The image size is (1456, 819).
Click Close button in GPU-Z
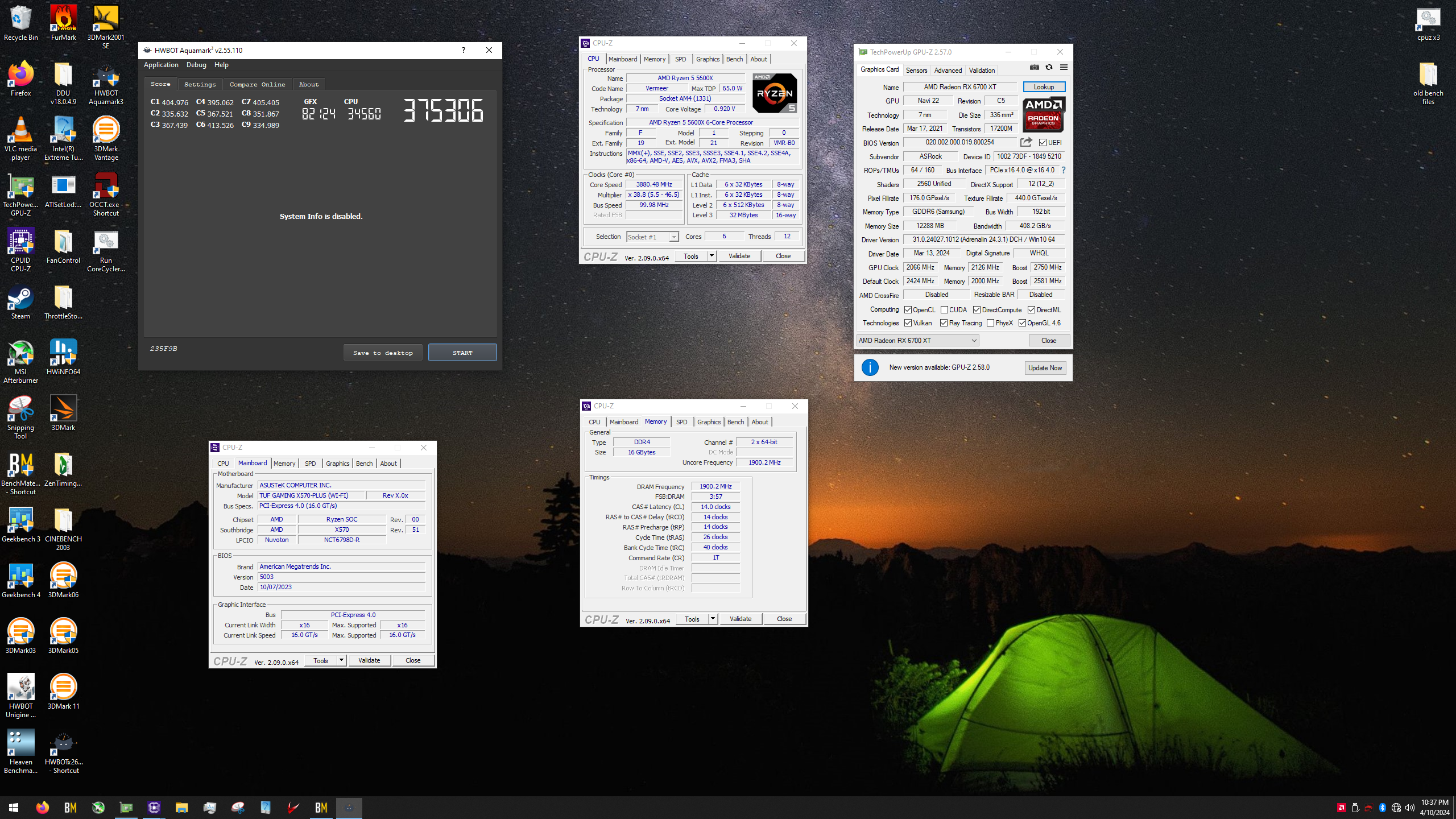pyautogui.click(x=1049, y=340)
